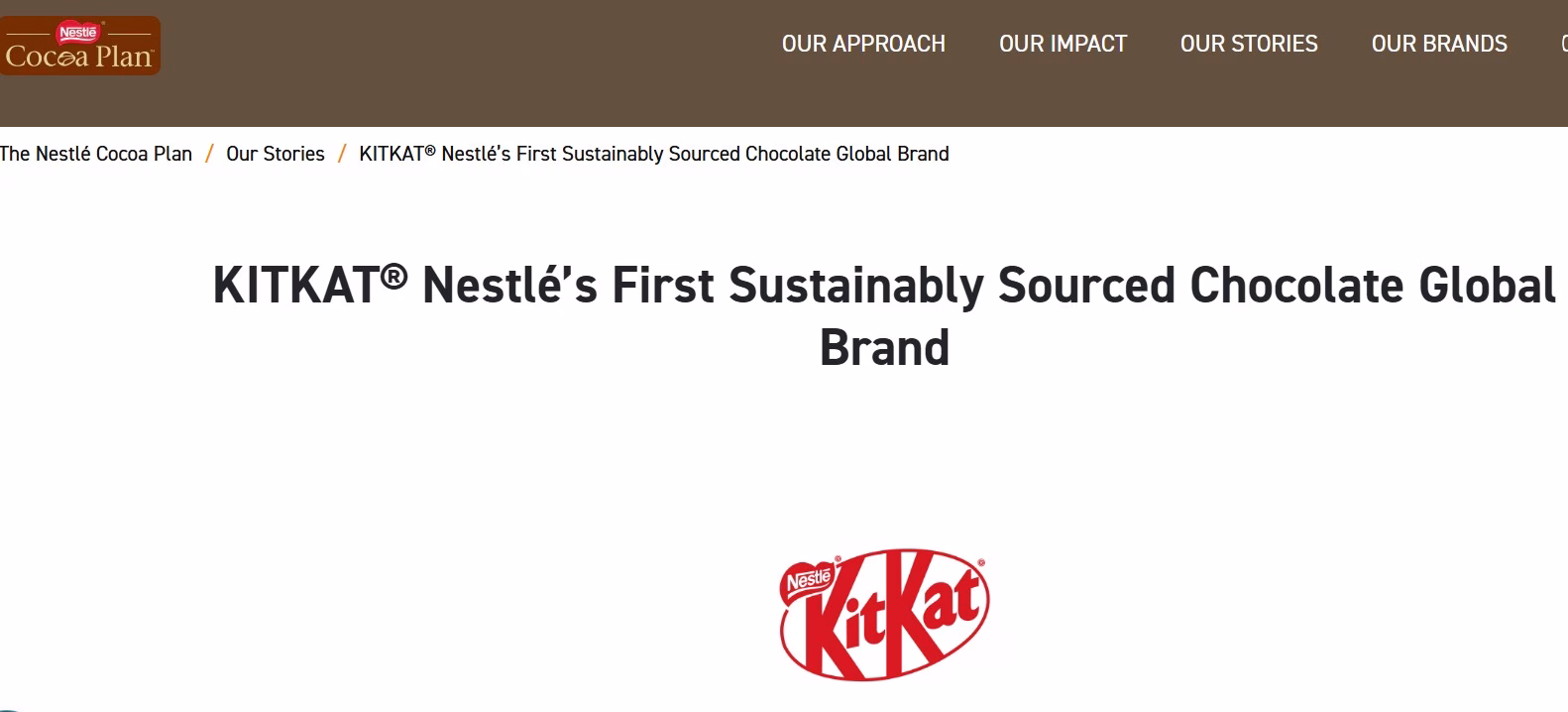Click the Our Stories breadcrumb link
Image resolution: width=1568 pixels, height=712 pixels.
tap(275, 154)
